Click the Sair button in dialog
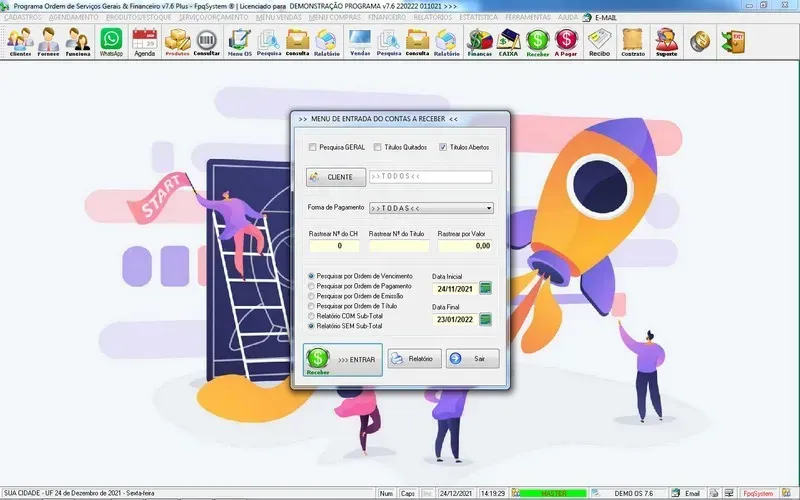 (472, 359)
